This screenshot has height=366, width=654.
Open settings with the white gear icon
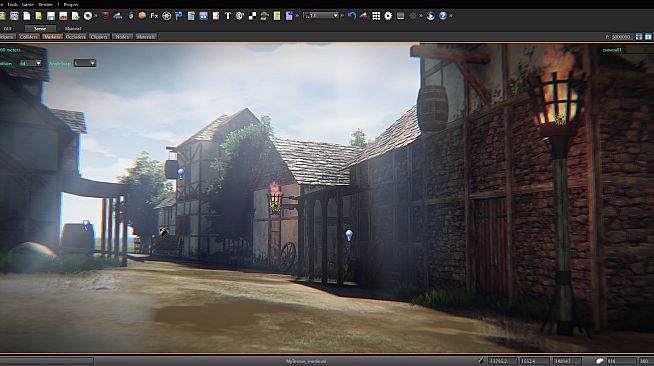[388, 16]
